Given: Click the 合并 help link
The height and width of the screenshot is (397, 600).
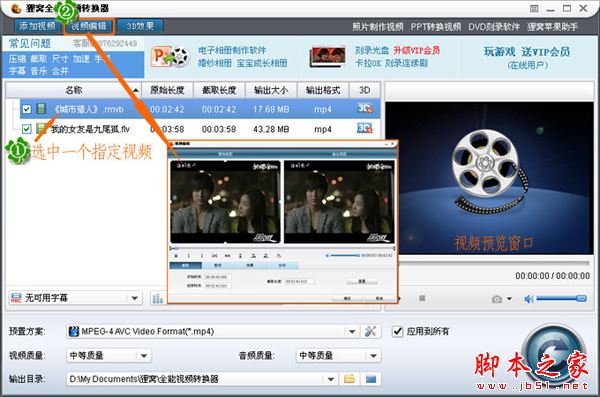Looking at the screenshot, I should pyautogui.click(x=60, y=71).
